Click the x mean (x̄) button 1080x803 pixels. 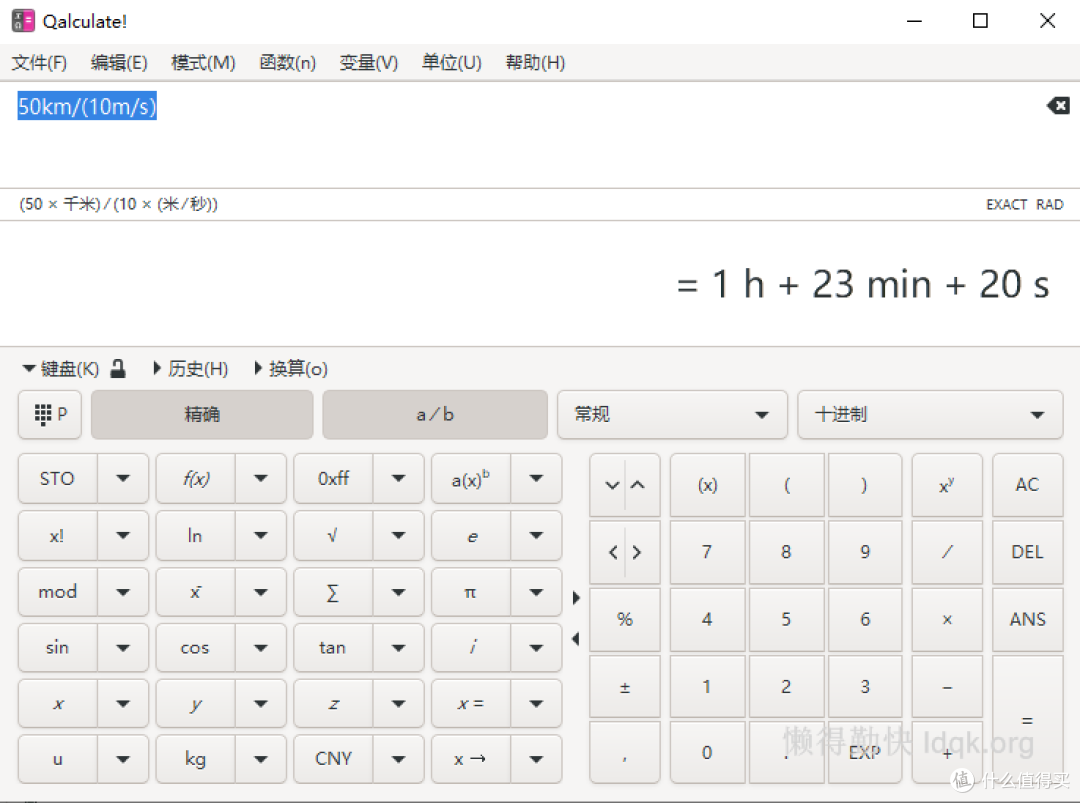195,592
